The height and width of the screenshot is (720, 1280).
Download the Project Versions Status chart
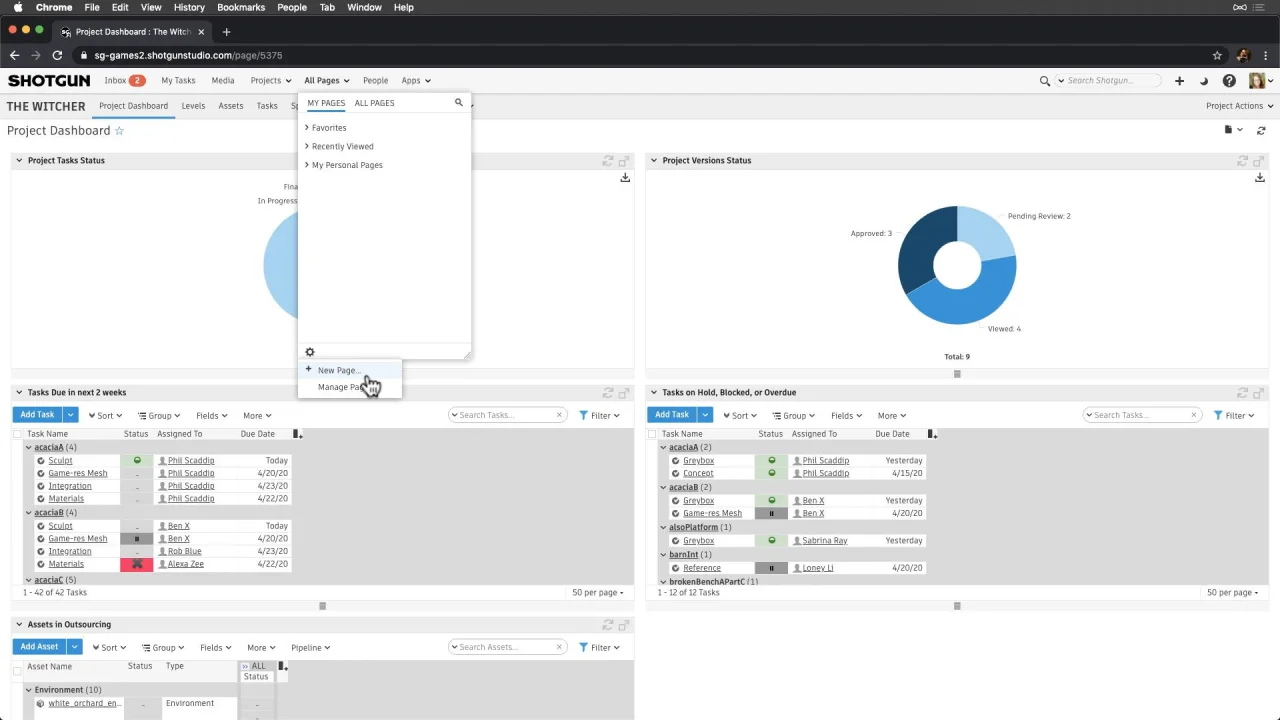coord(1259,178)
